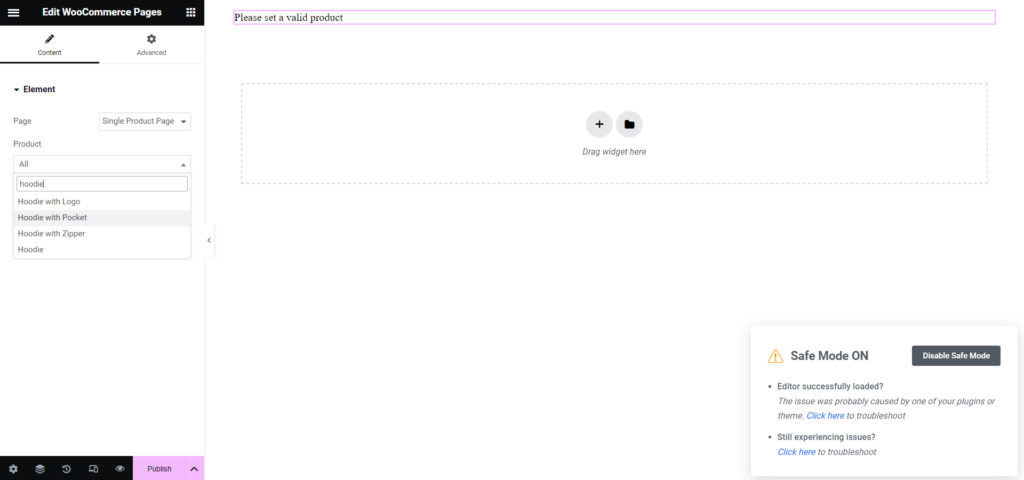Follow the Click here link under Still experiencing issues
The height and width of the screenshot is (480, 1024).
point(796,452)
